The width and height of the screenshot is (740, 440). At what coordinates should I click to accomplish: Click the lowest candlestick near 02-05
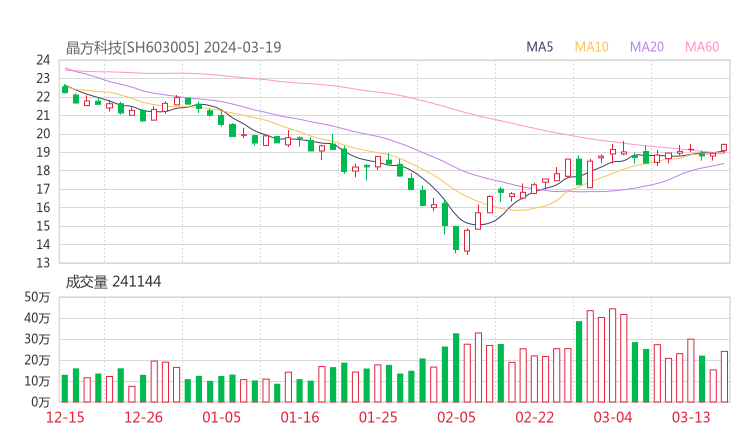pyautogui.click(x=467, y=241)
